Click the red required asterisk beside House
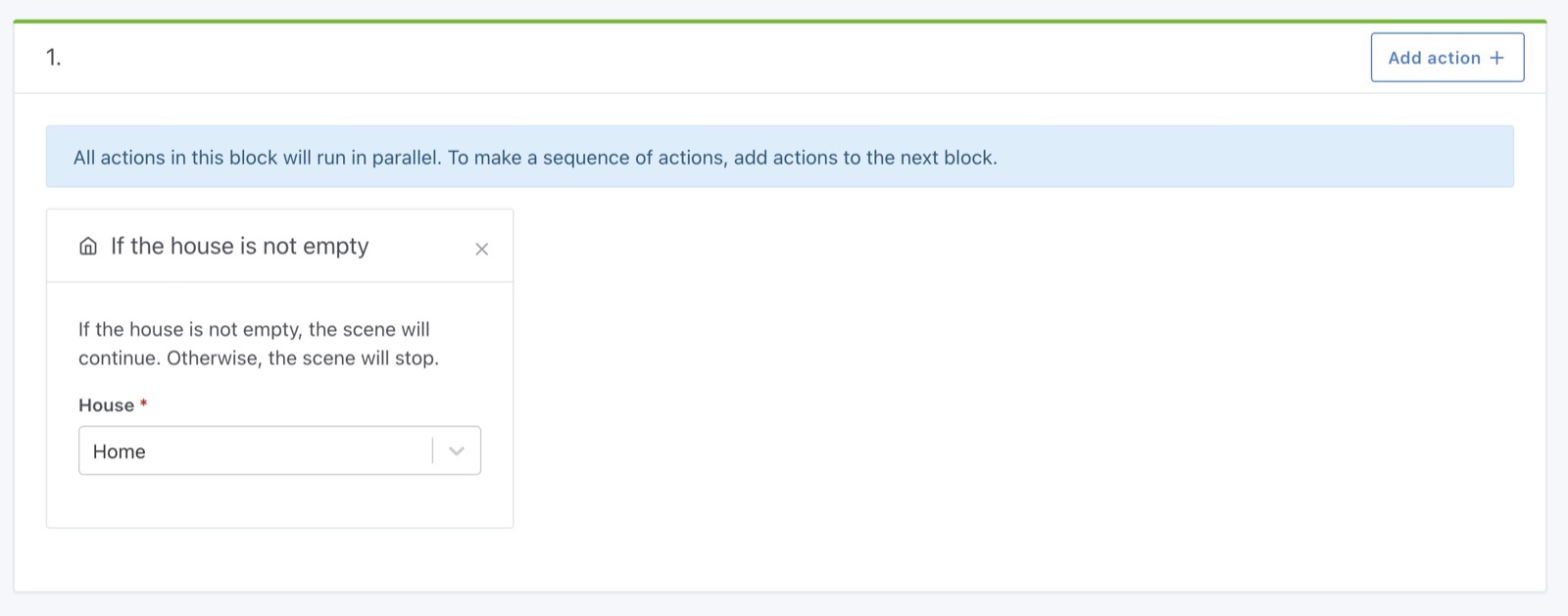The image size is (1568, 616). click(143, 403)
